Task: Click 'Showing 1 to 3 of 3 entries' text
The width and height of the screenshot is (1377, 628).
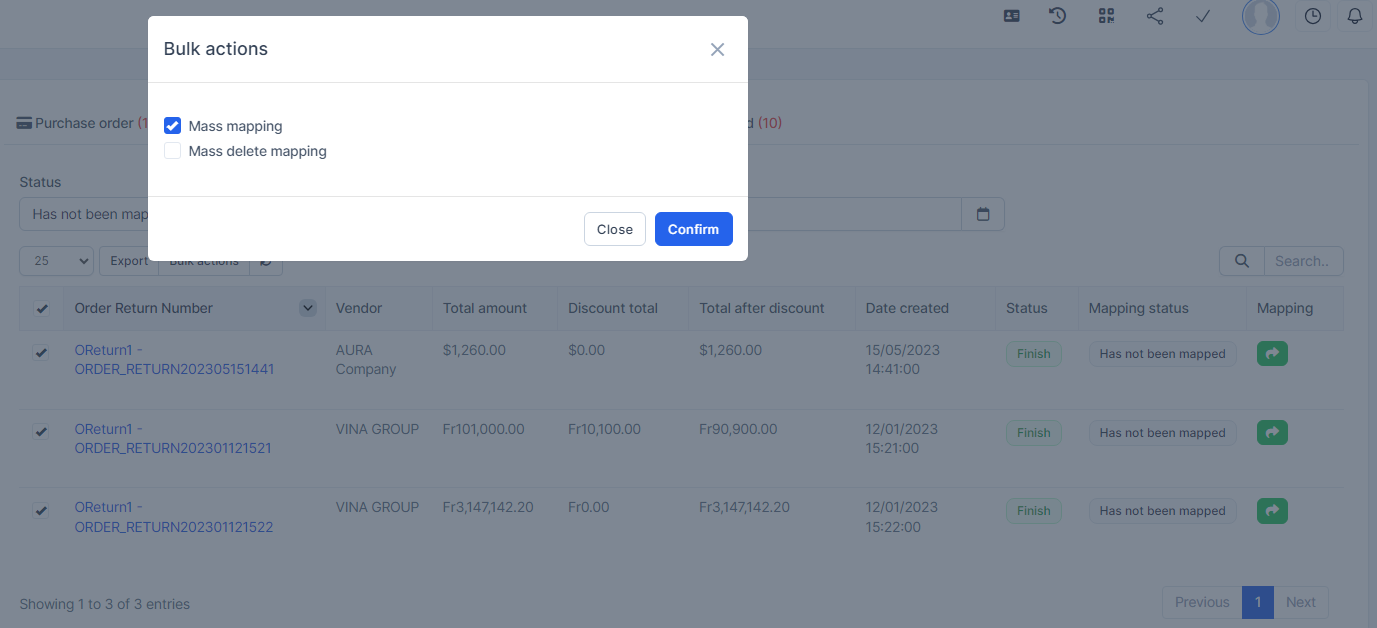Action: (104, 604)
